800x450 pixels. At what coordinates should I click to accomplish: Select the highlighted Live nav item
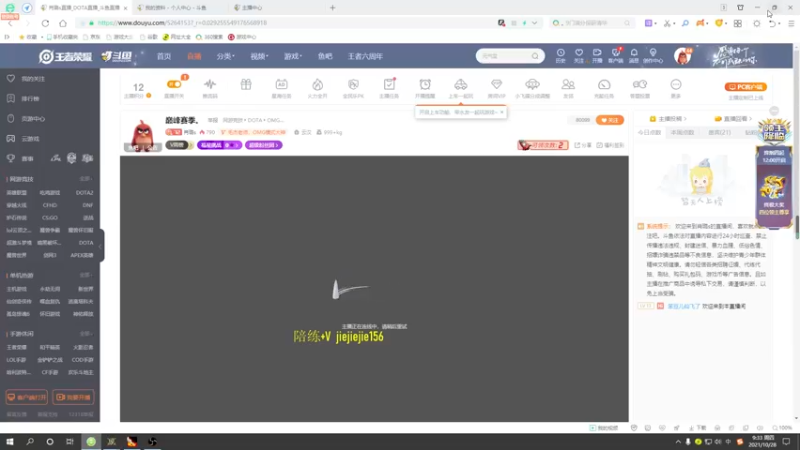coord(194,56)
